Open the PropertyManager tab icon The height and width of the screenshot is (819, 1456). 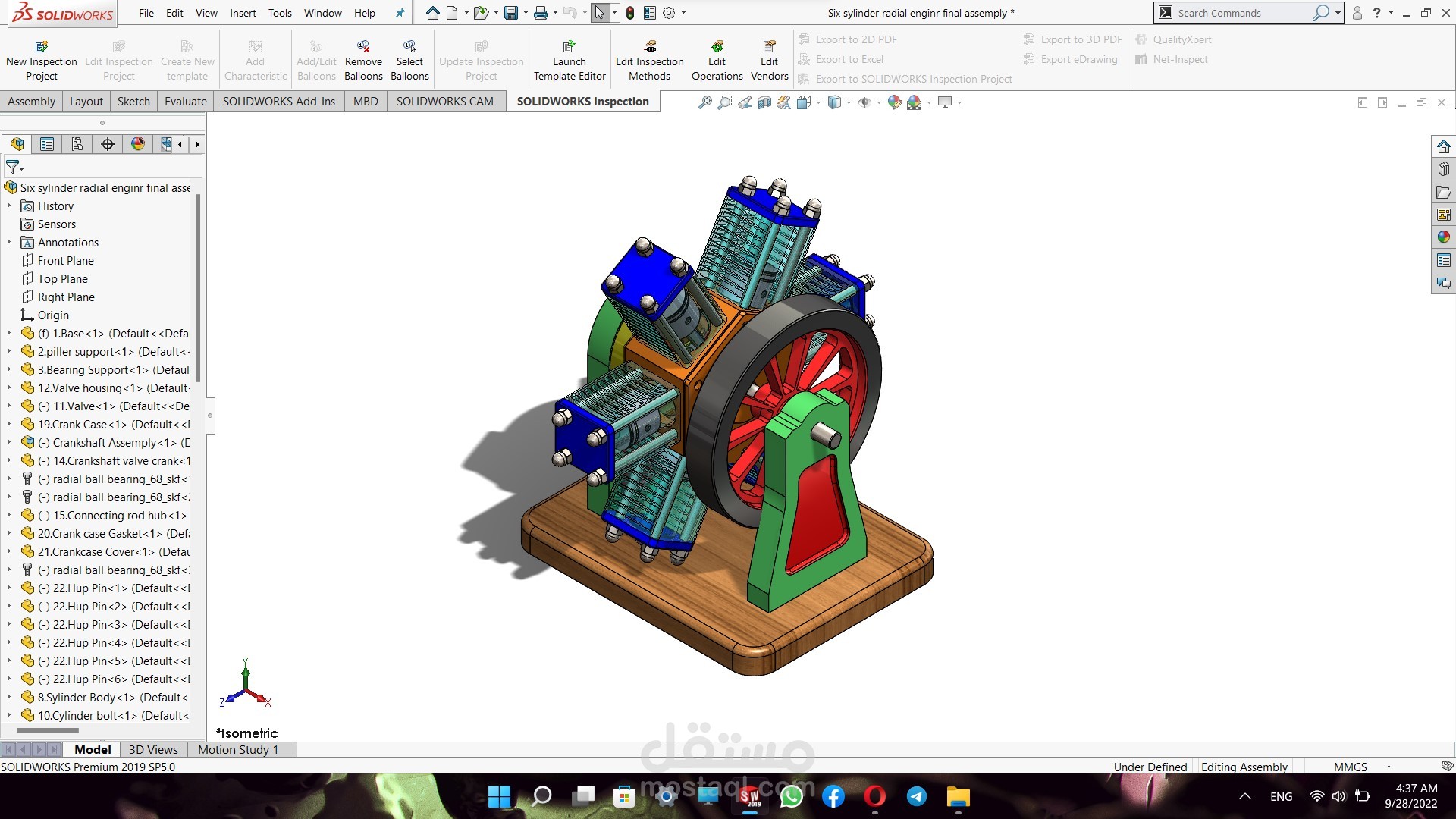click(47, 144)
